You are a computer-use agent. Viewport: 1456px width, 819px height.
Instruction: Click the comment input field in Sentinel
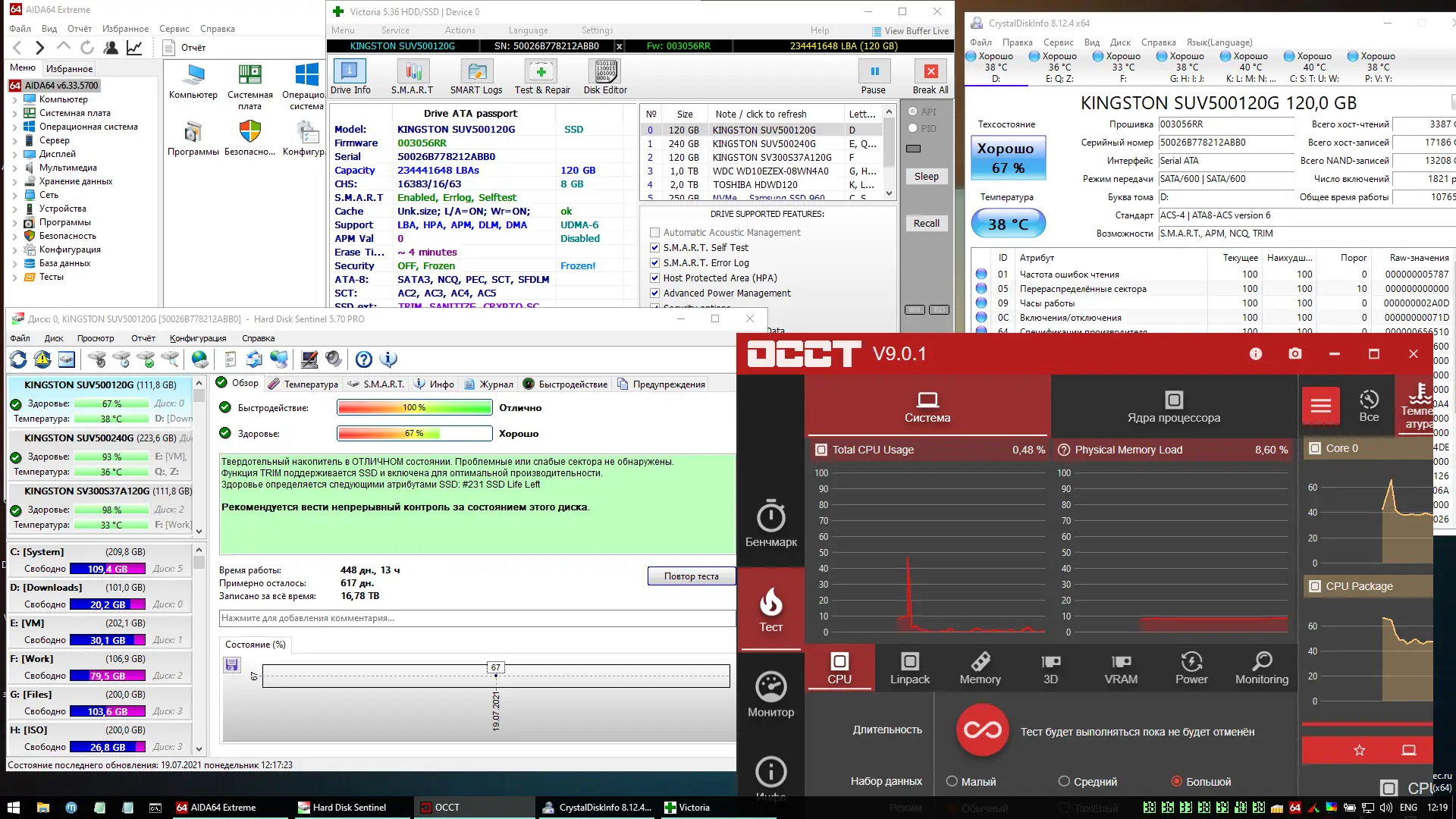(476, 618)
